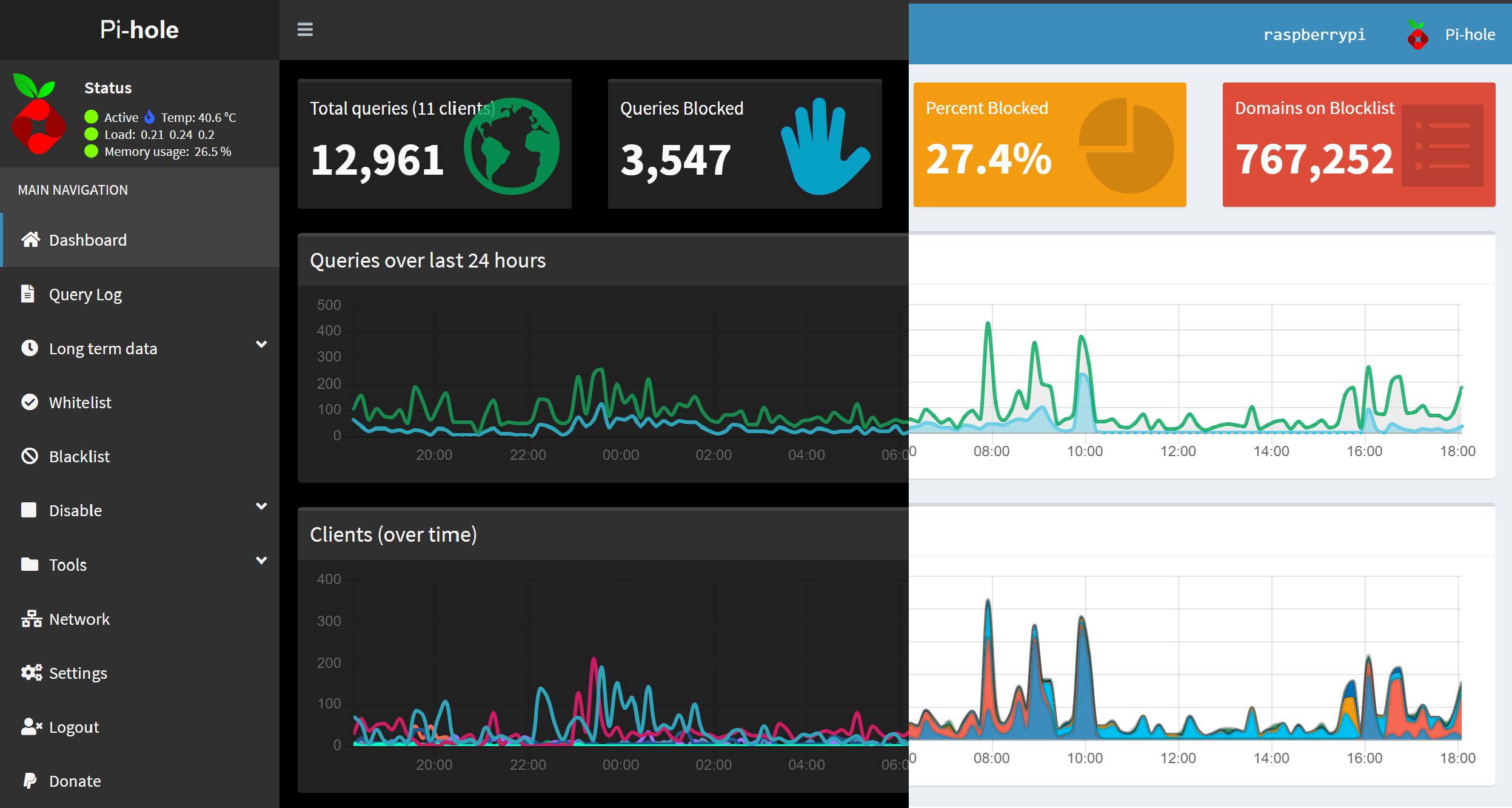This screenshot has height=808, width=1512.
Task: Select Dashboard in the navigation menu
Action: [x=88, y=240]
